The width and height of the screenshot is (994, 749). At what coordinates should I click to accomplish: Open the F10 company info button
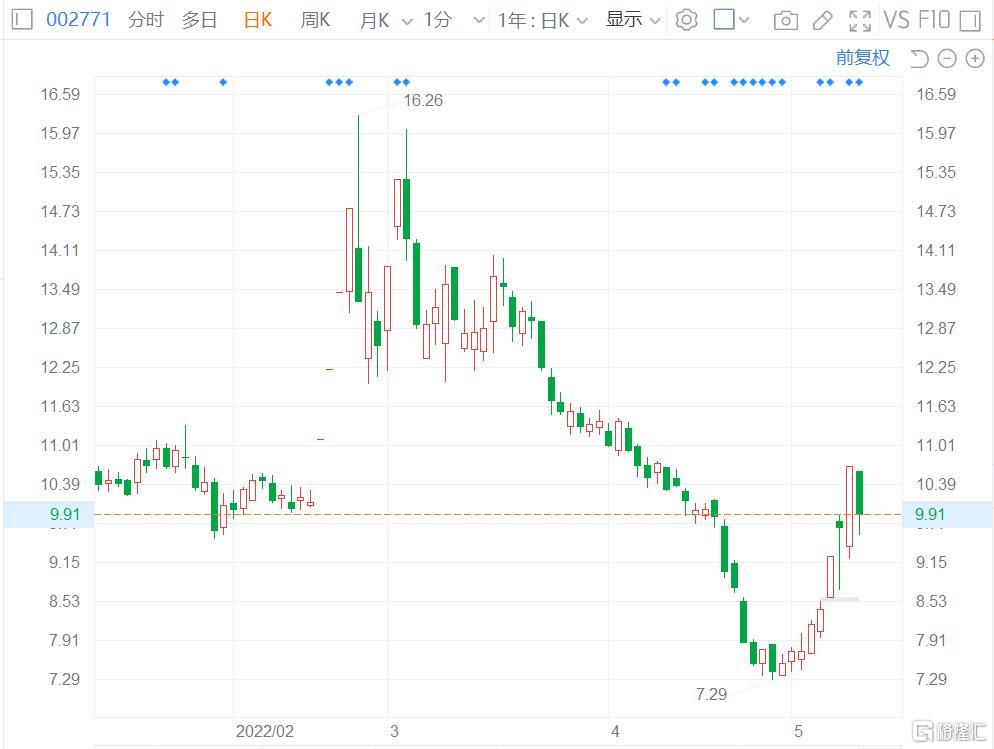tap(934, 20)
